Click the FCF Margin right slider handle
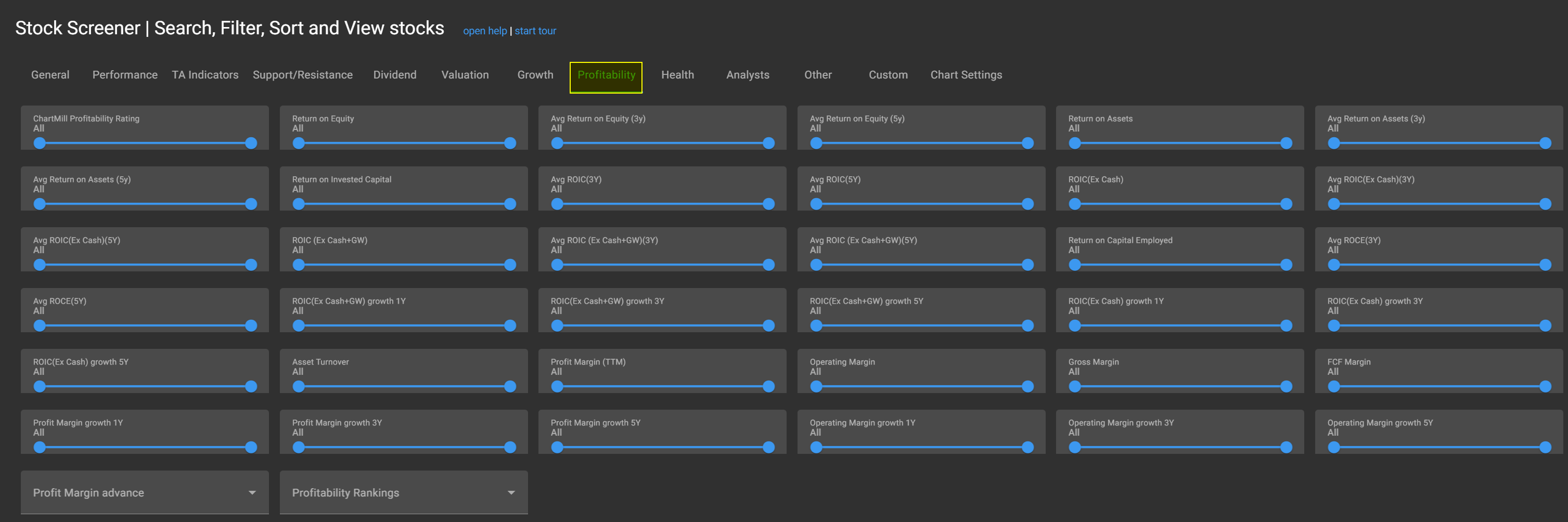Screen dimensions: 1568x522 coord(1545,386)
